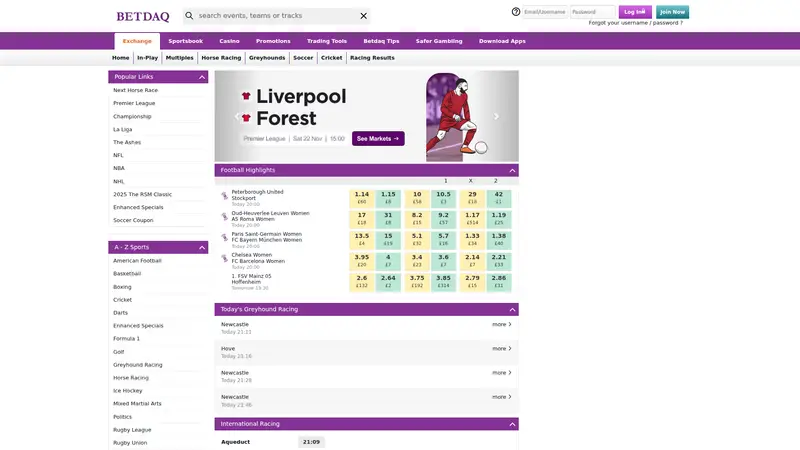Open the Download Apps tab
The height and width of the screenshot is (450, 800).
[x=502, y=41]
